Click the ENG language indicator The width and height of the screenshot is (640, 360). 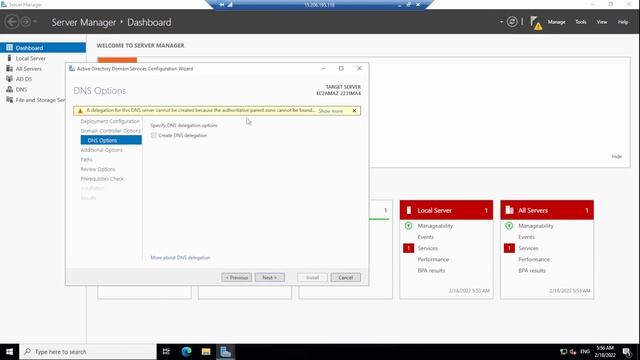pos(585,351)
